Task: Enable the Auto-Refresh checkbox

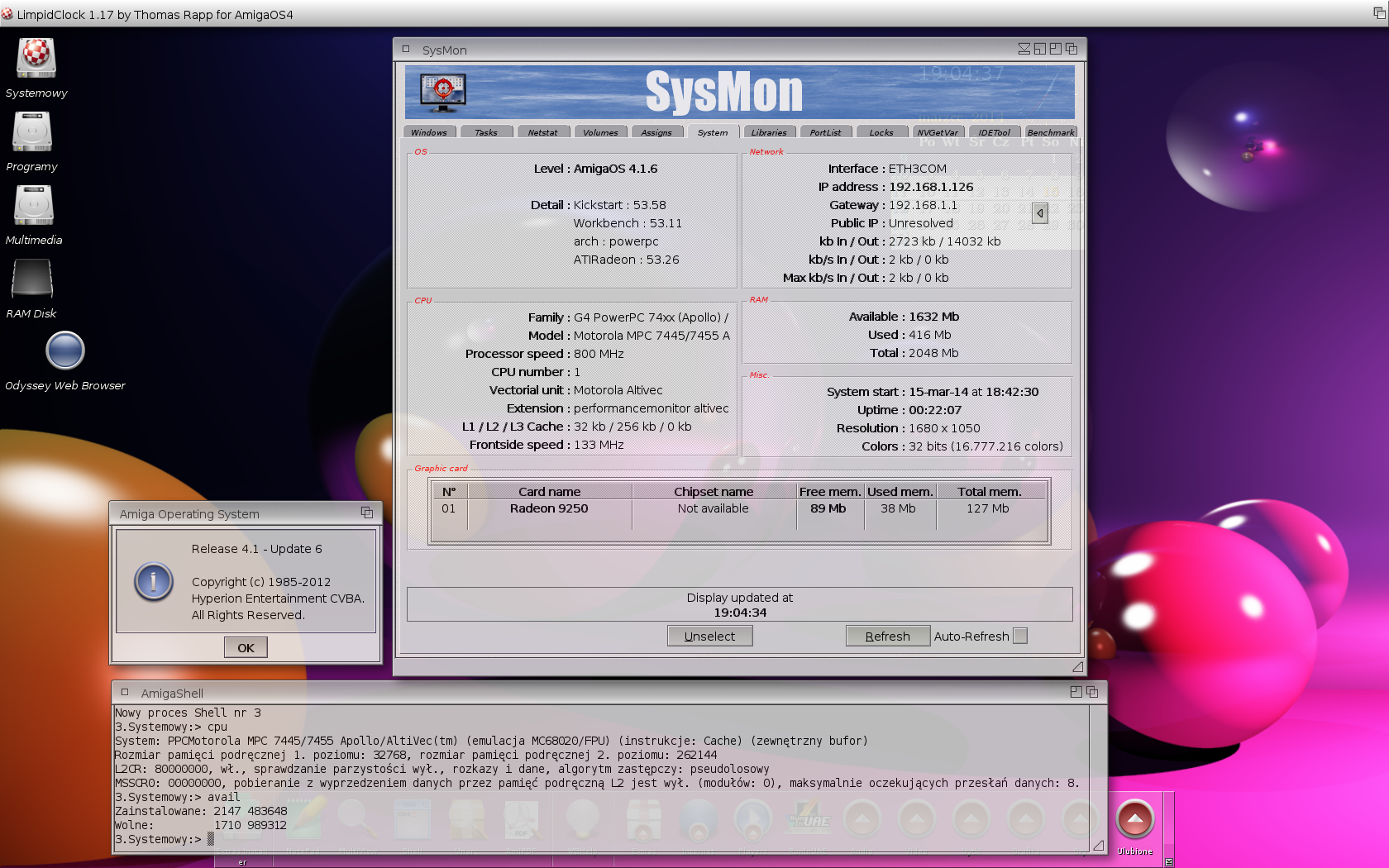Action: pos(1020,636)
